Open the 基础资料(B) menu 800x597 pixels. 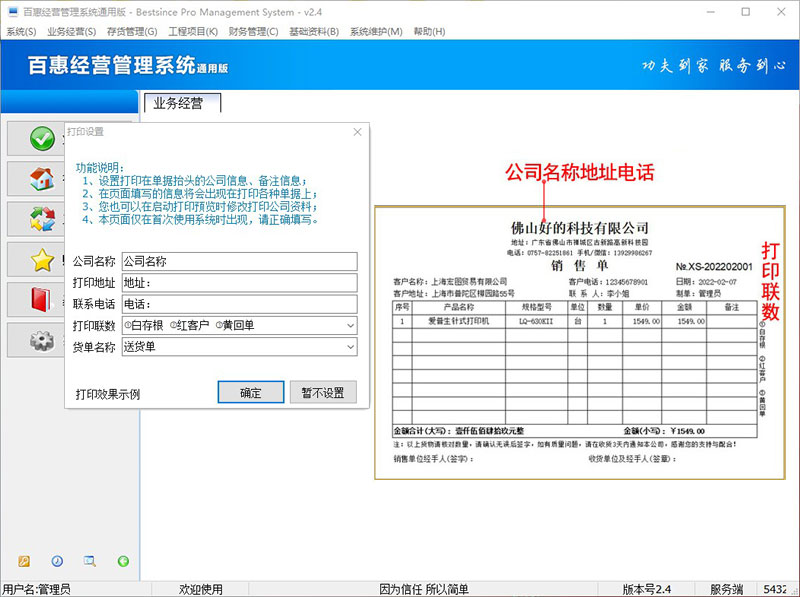[x=314, y=32]
